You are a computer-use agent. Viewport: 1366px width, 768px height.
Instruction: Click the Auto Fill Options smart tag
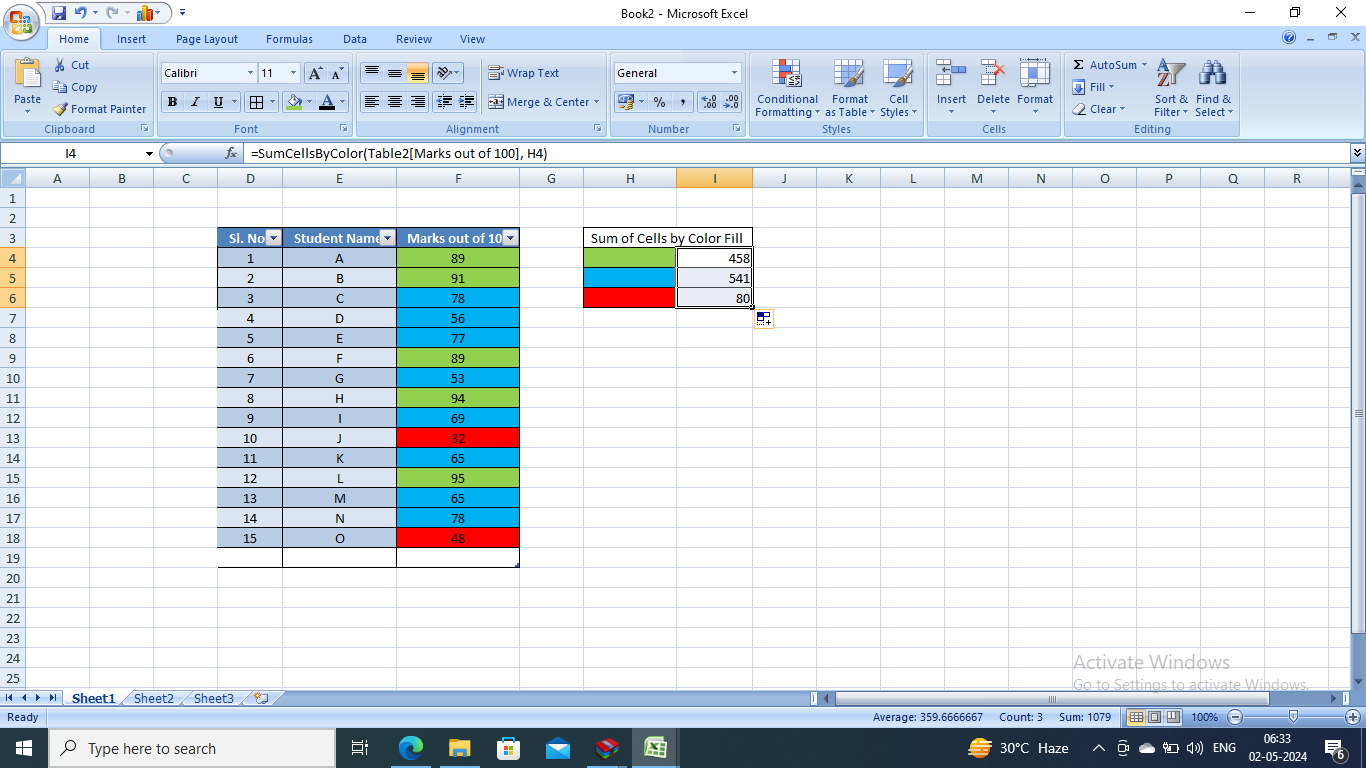(763, 318)
